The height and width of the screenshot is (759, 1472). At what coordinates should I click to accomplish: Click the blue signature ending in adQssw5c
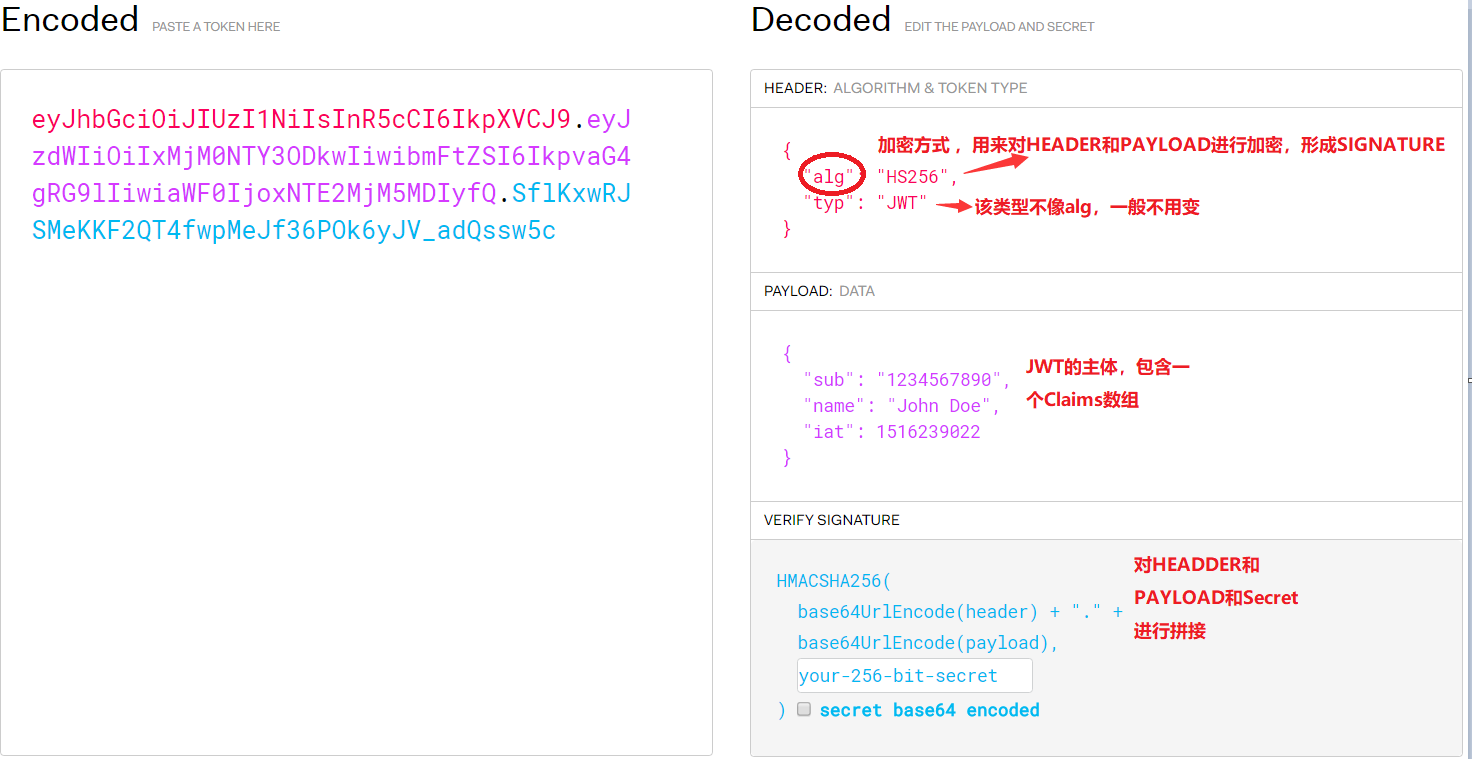coord(294,231)
